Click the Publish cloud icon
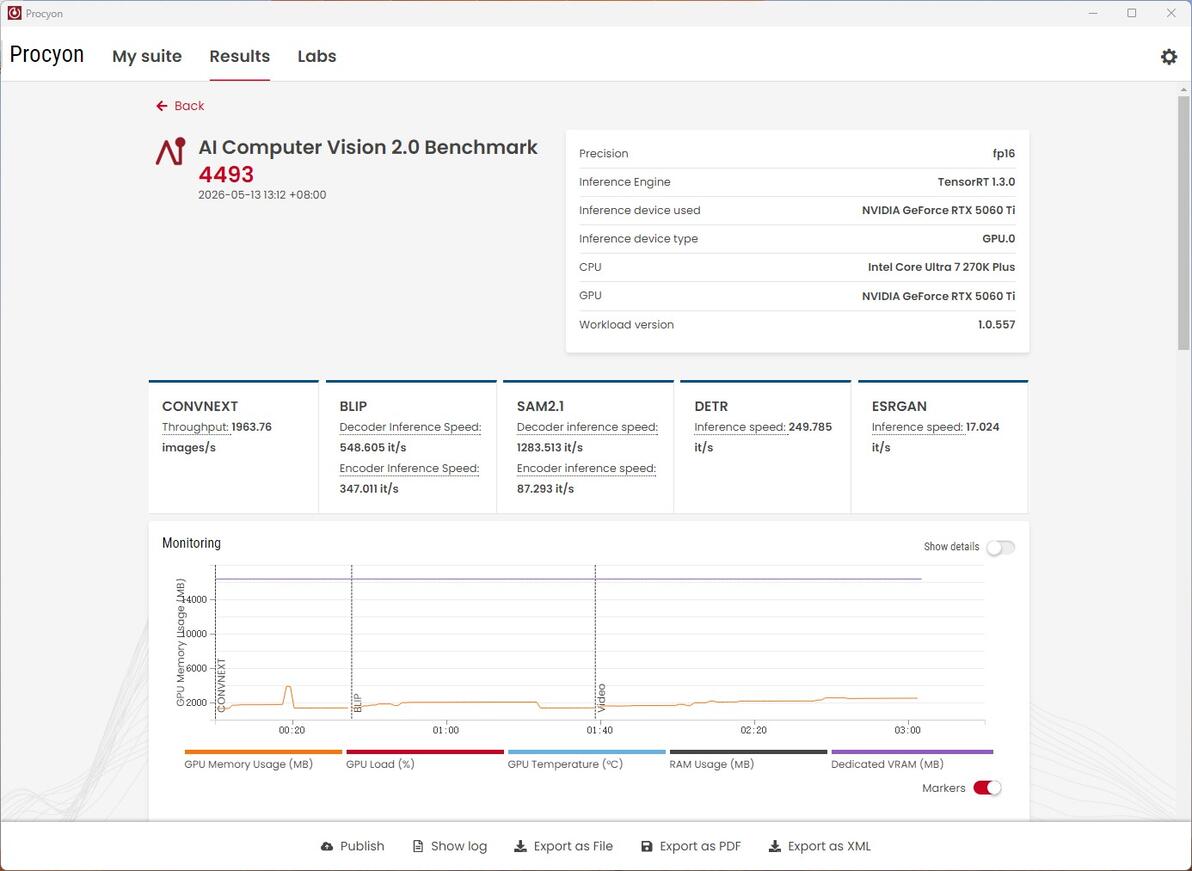 327,846
